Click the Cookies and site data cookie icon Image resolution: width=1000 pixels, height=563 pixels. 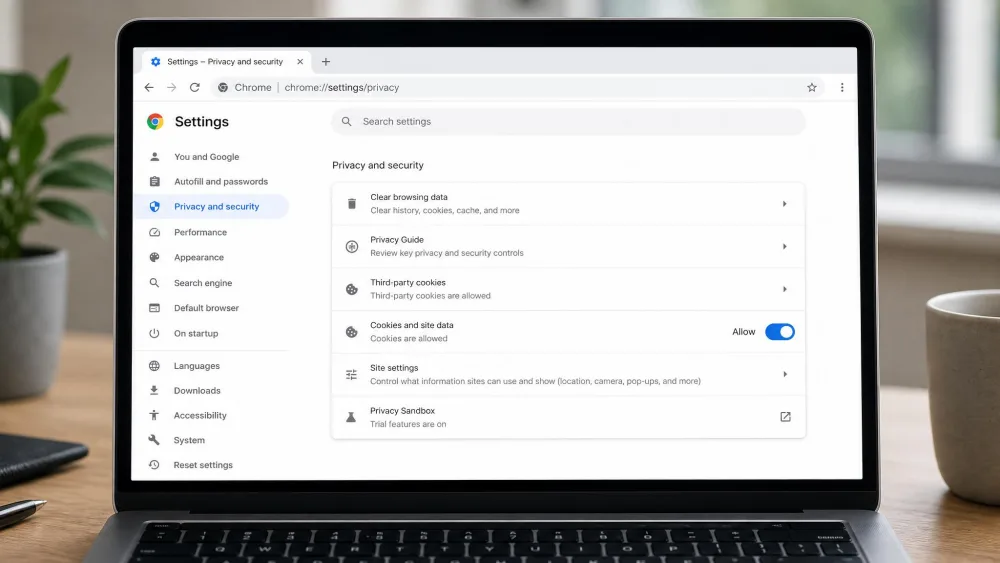(x=351, y=332)
